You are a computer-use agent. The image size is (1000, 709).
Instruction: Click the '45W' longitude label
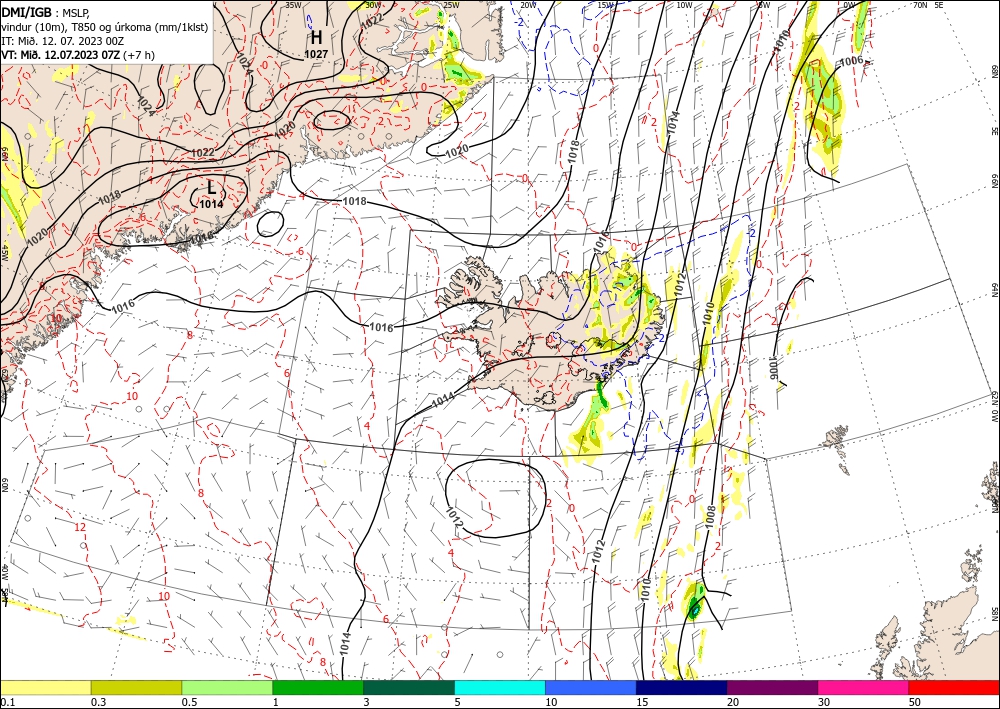[x=4, y=252]
